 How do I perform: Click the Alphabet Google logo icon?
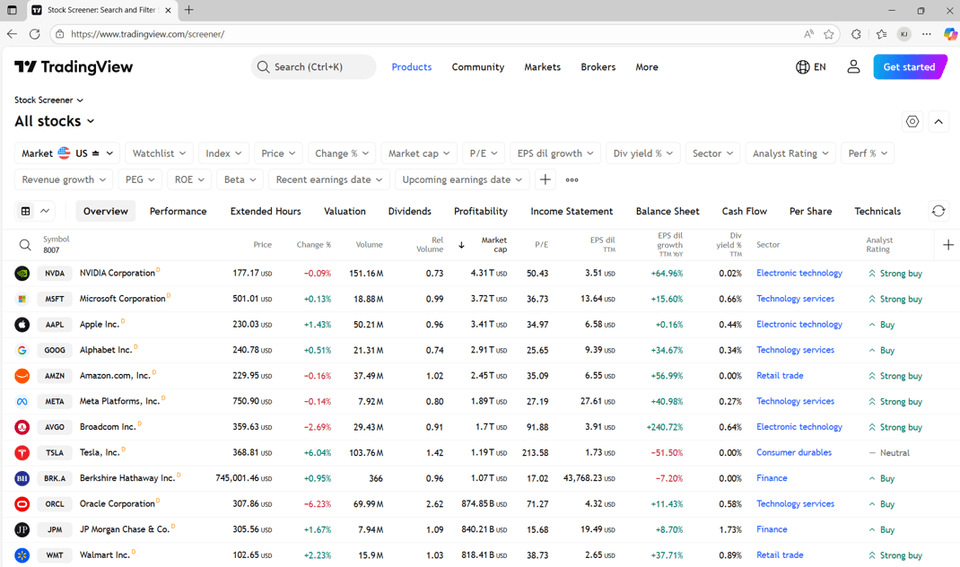click(22, 350)
